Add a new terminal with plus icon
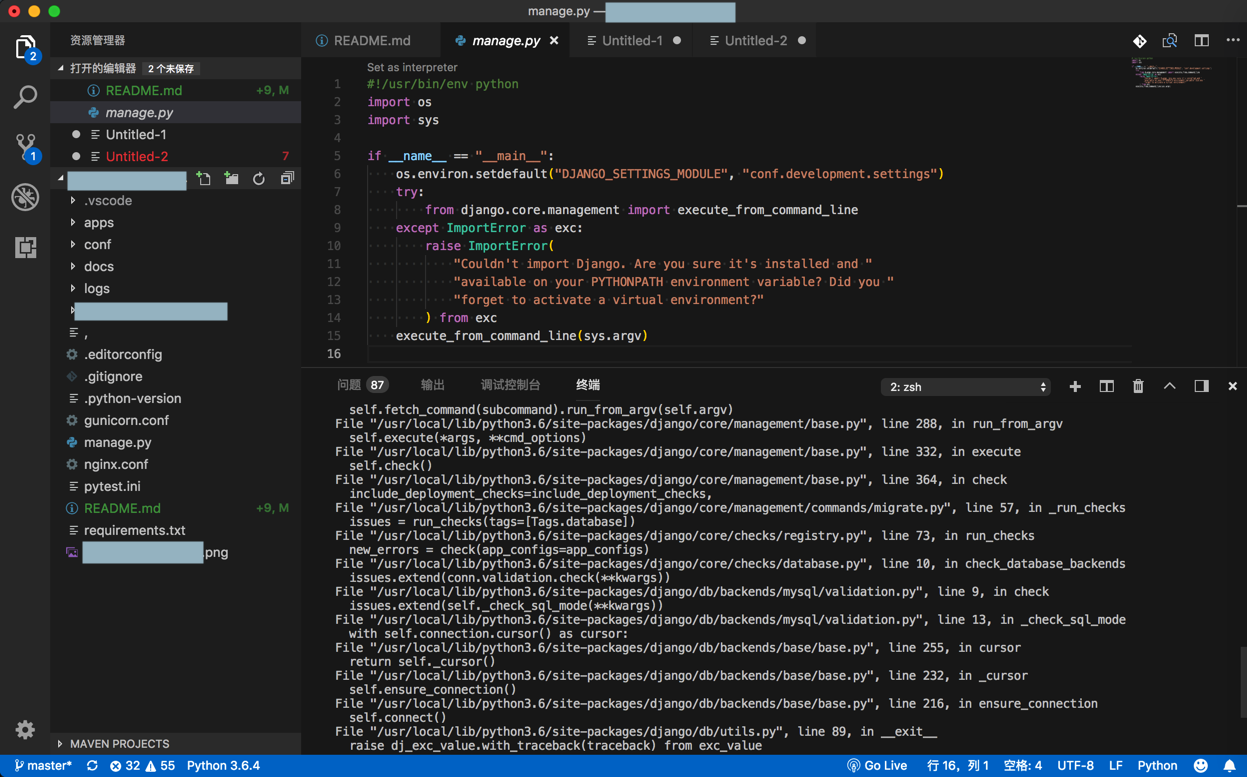 click(x=1075, y=386)
